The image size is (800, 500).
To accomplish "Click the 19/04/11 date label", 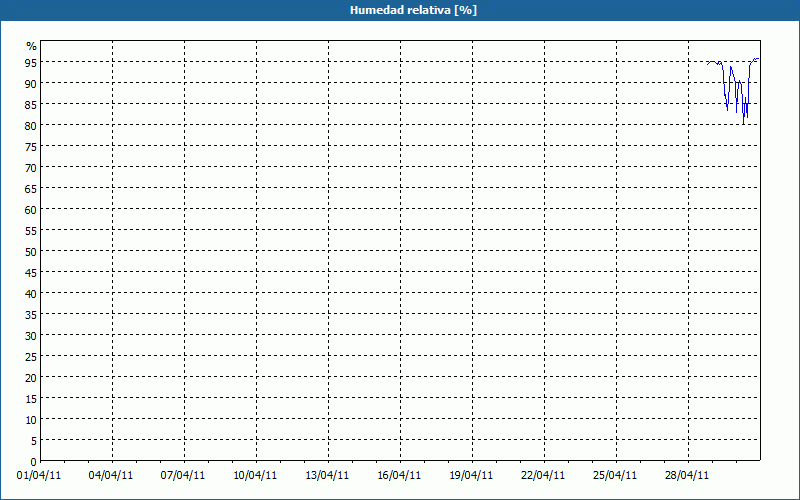I will point(471,476).
